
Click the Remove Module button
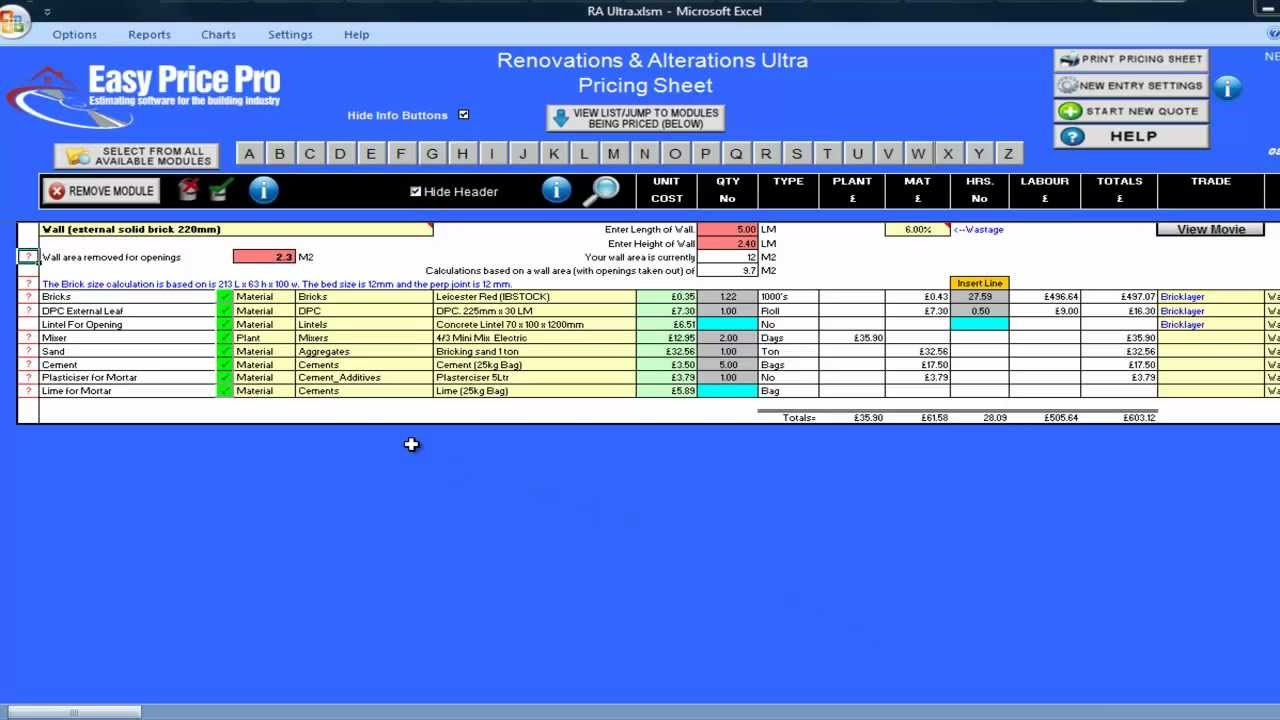point(101,191)
